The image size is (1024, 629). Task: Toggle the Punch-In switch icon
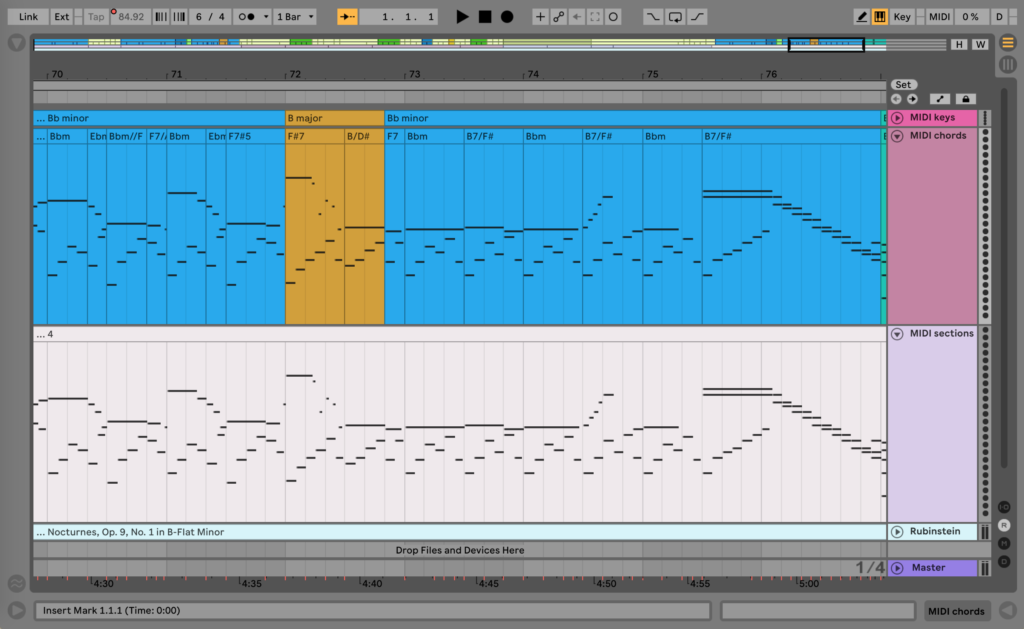point(652,16)
